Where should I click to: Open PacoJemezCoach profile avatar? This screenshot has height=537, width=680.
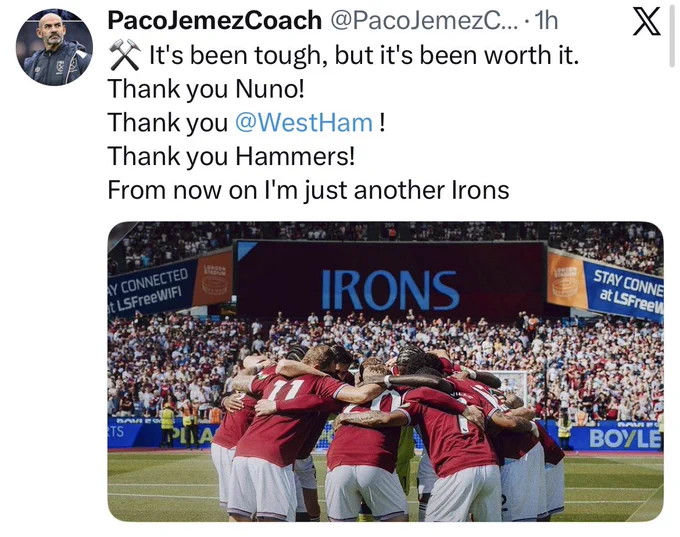point(54,47)
